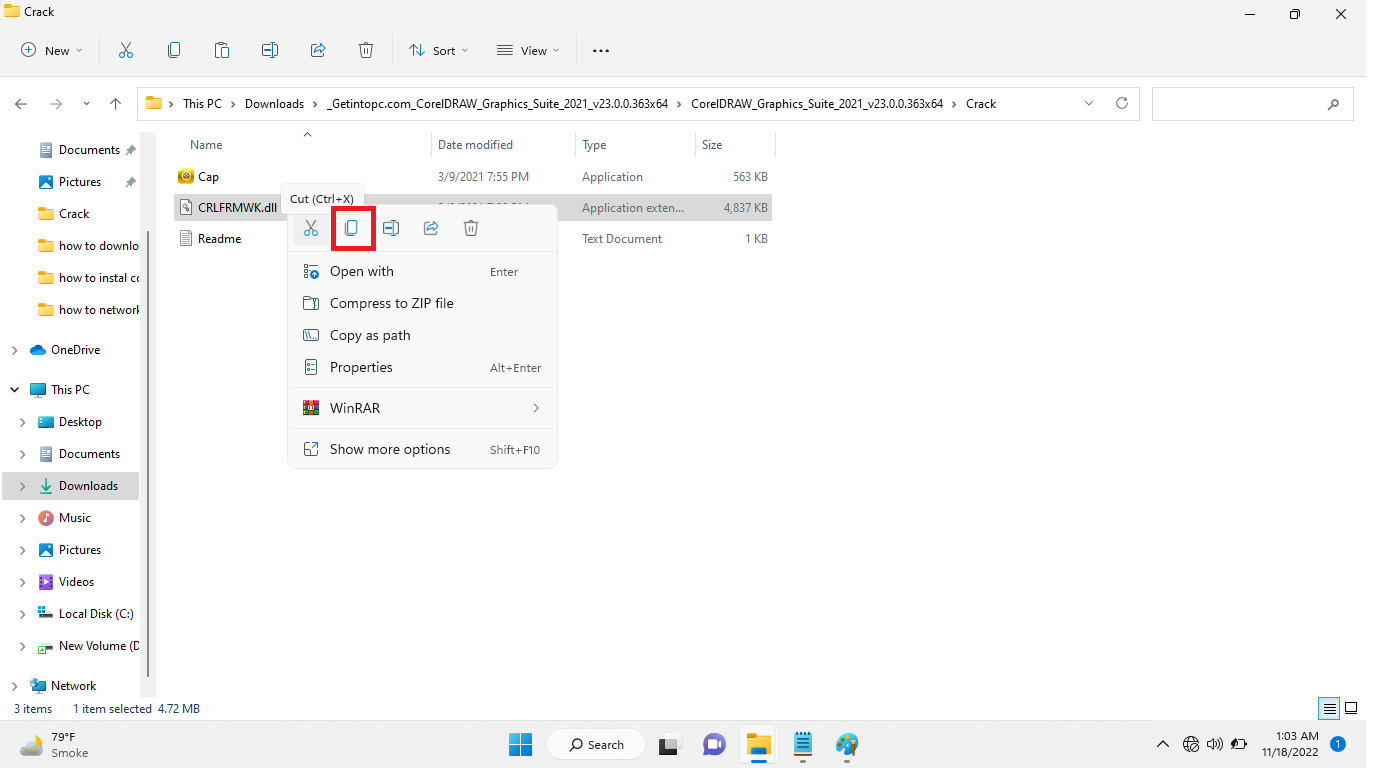Show hidden system tray icons
1380x780 pixels.
(1162, 744)
